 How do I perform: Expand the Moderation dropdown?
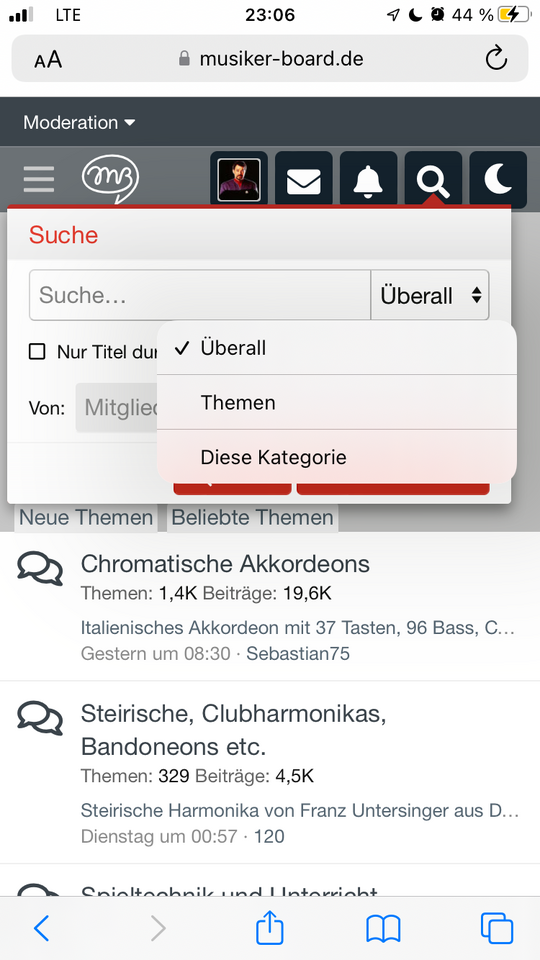click(x=79, y=122)
